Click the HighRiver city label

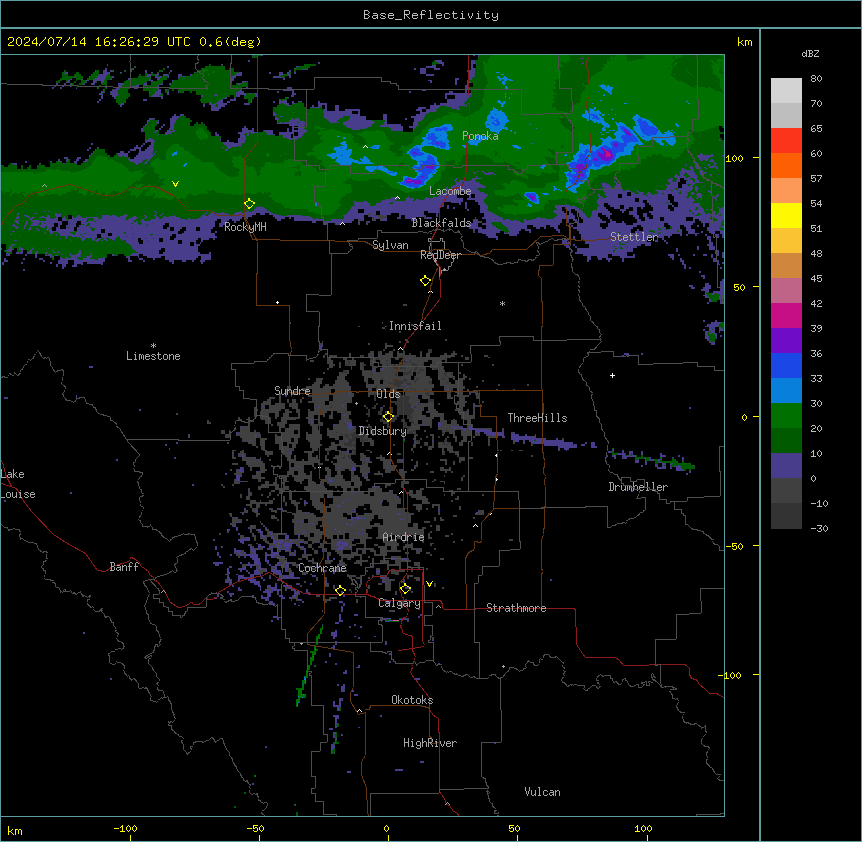430,743
